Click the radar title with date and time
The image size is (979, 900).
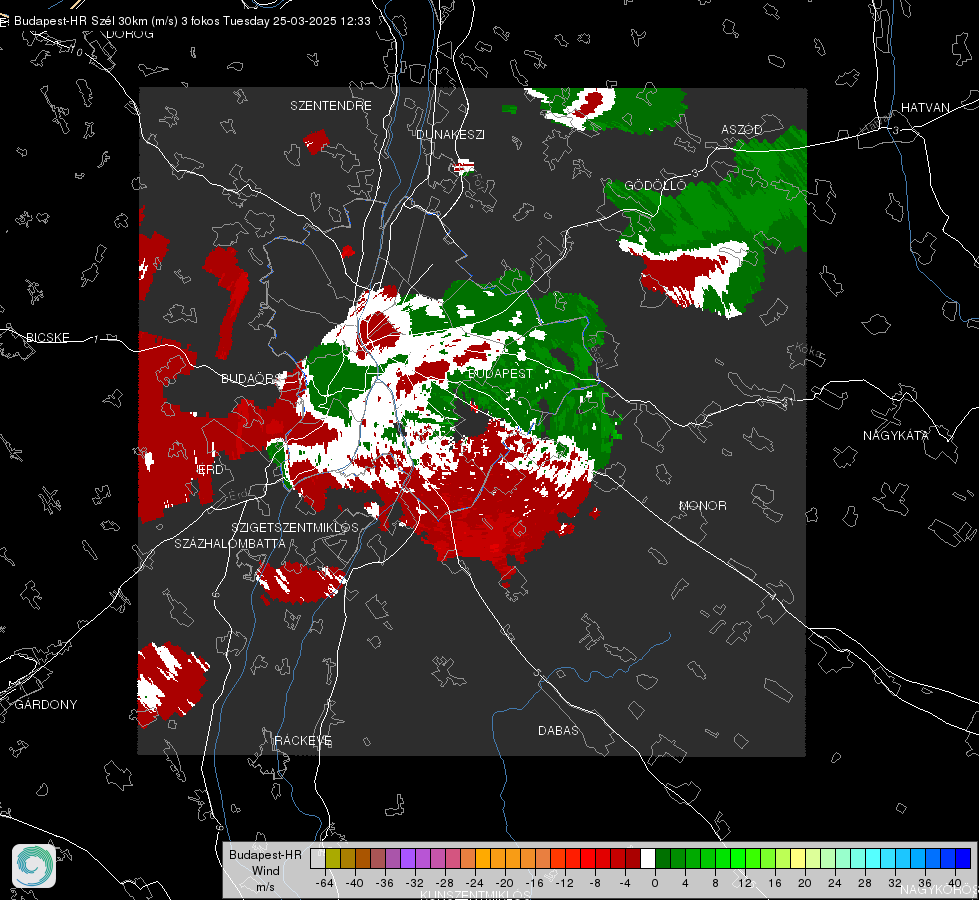pyautogui.click(x=192, y=21)
